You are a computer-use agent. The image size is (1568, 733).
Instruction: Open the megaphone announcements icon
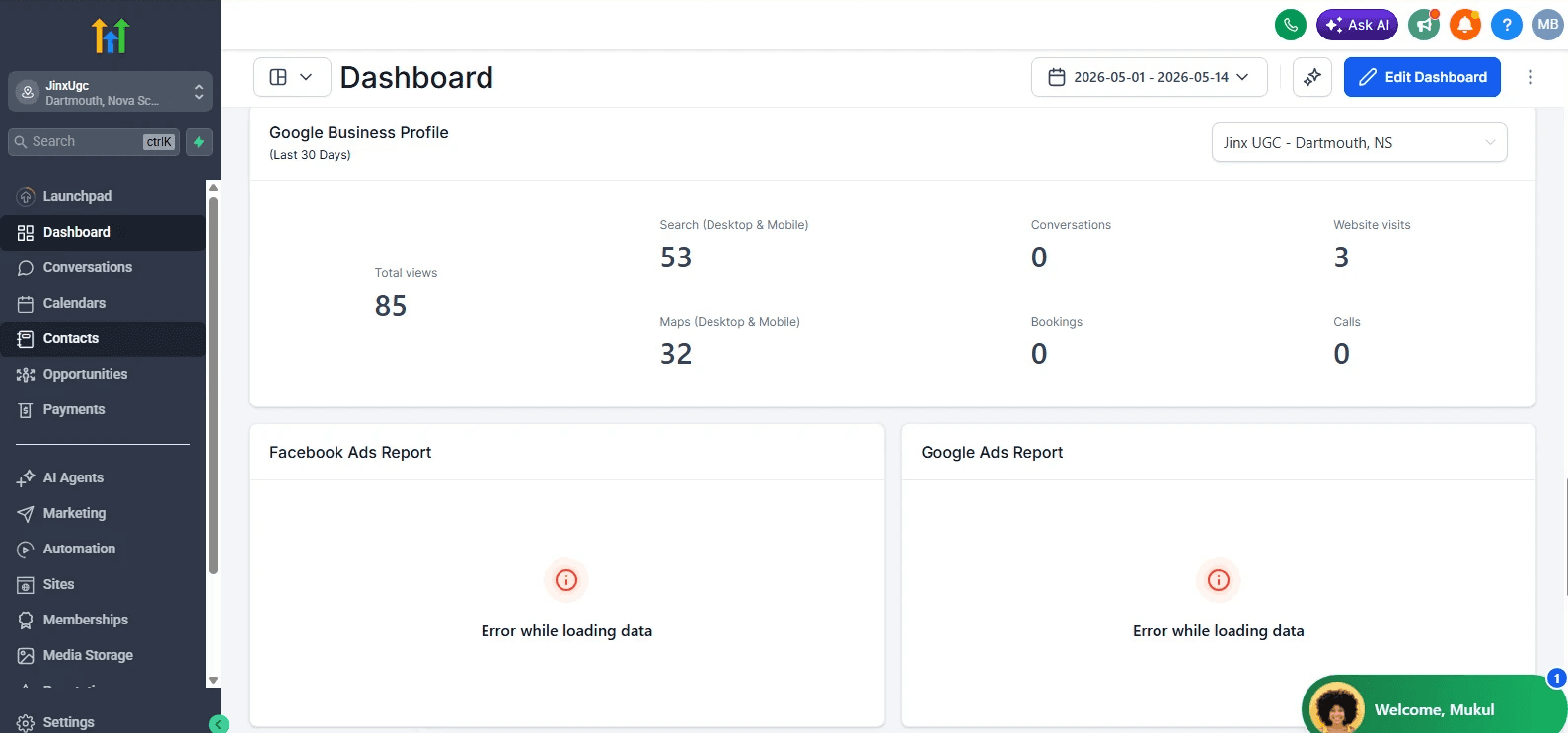1423,25
